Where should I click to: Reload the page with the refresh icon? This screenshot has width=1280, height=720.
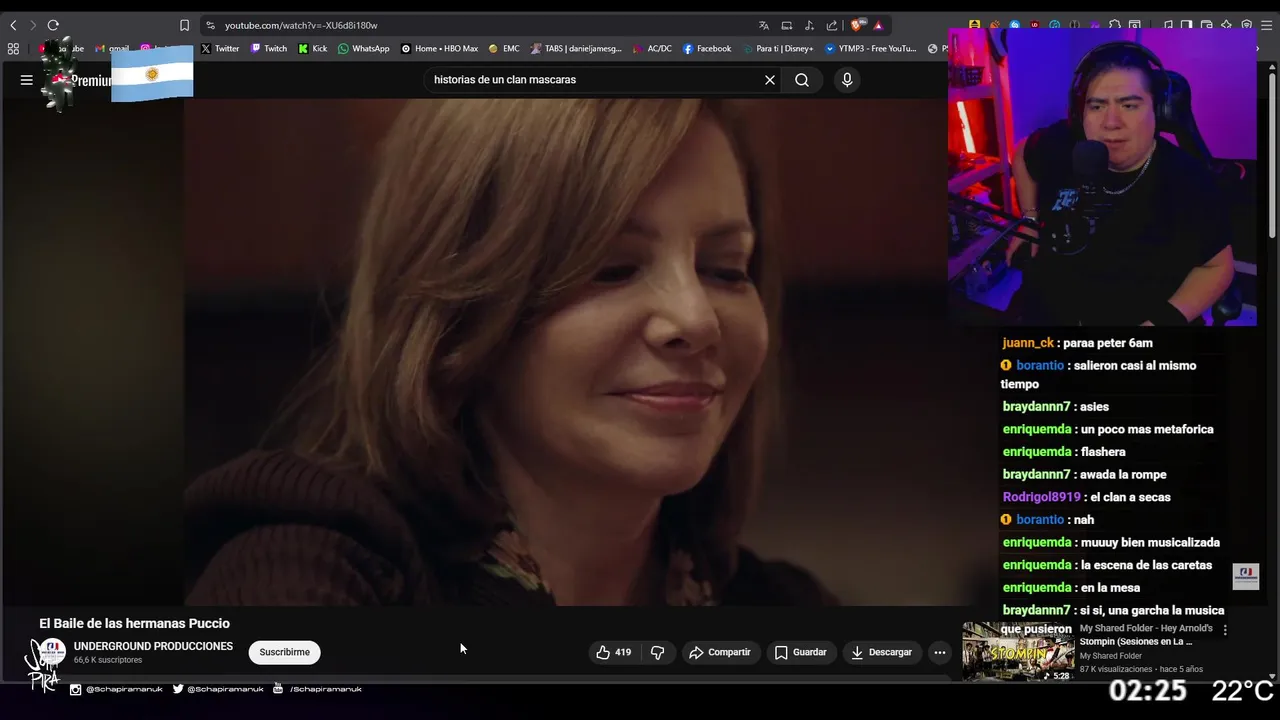pyautogui.click(x=53, y=25)
